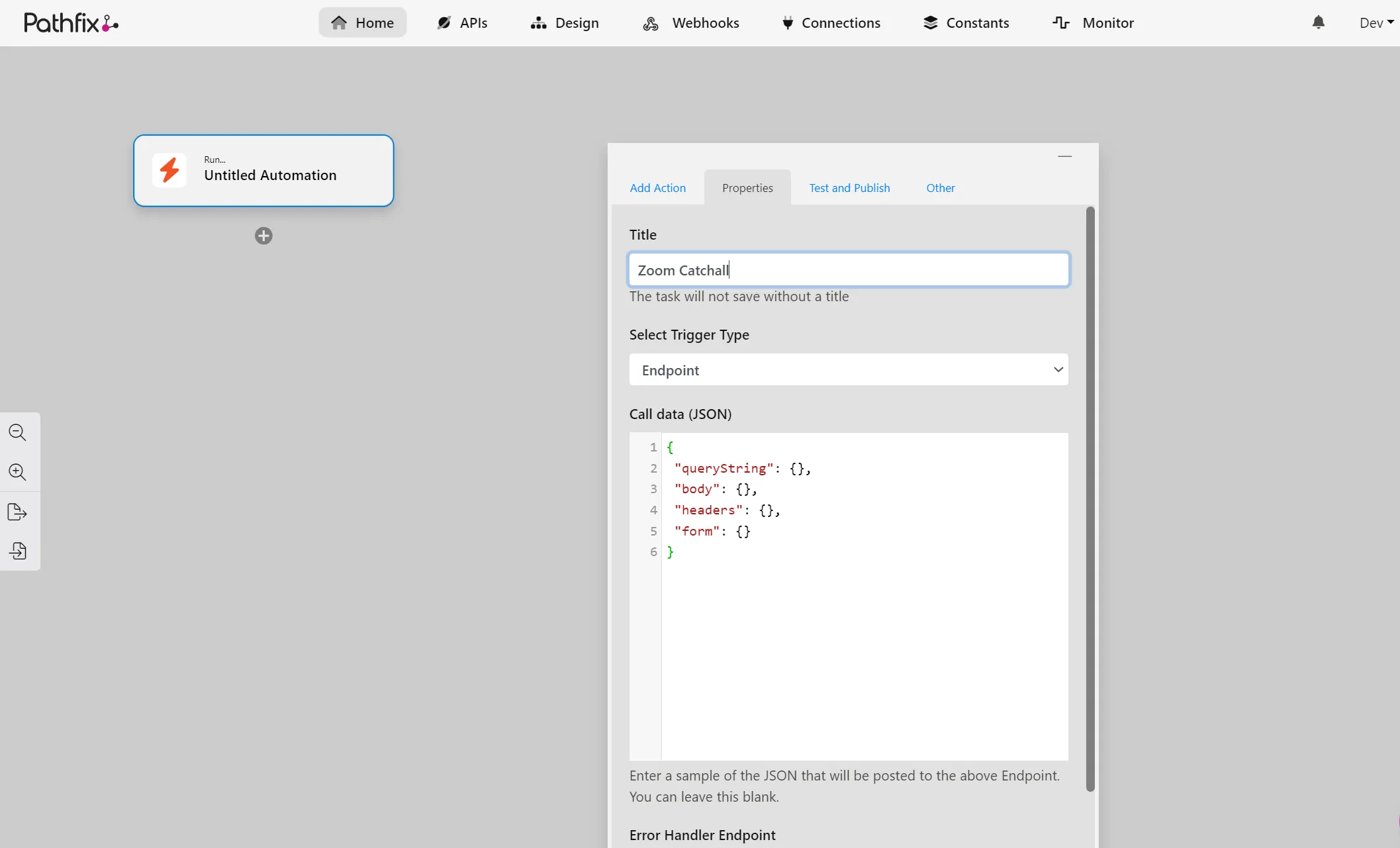Image resolution: width=1400 pixels, height=848 pixels.
Task: Click the "headers" line in JSON editor
Action: [x=727, y=510]
